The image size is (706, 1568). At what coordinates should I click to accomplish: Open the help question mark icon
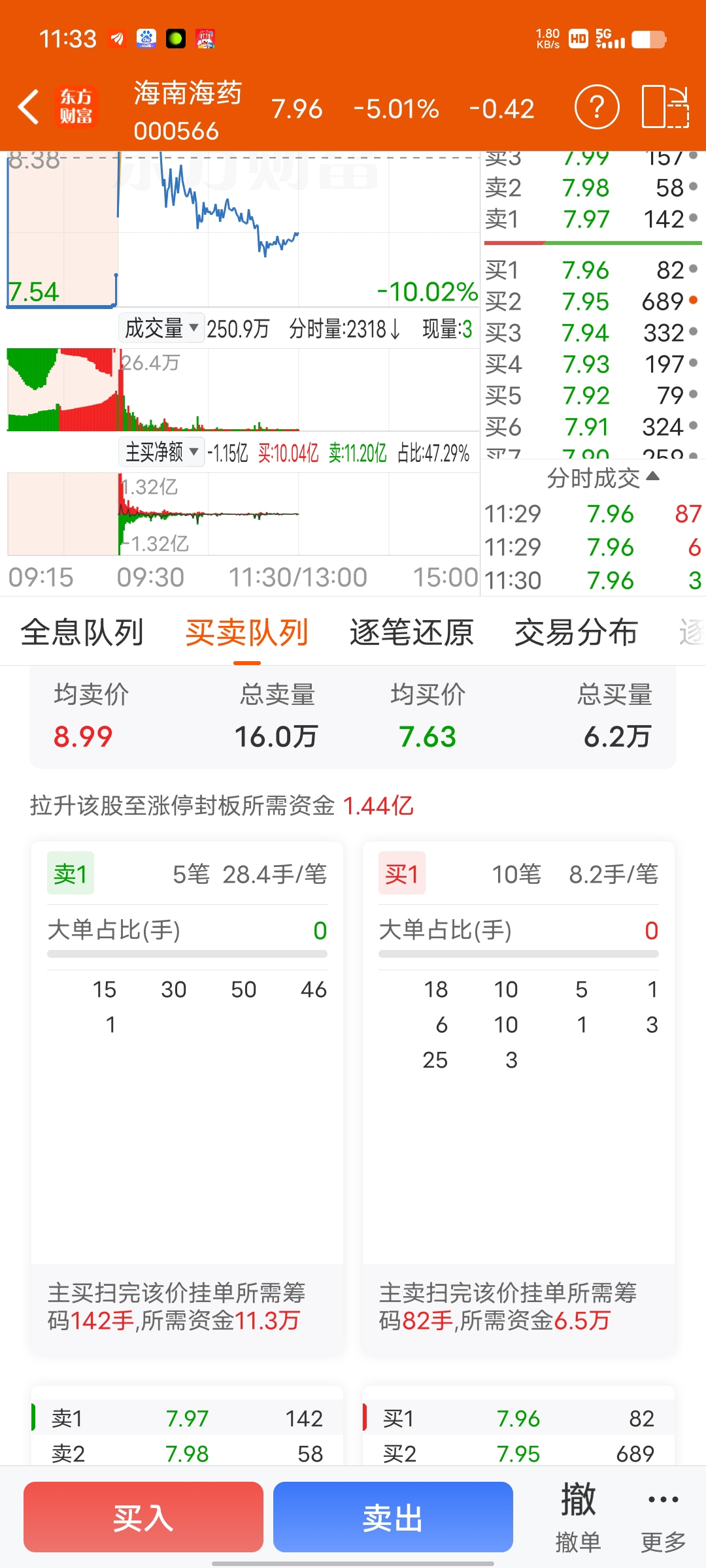tap(597, 106)
